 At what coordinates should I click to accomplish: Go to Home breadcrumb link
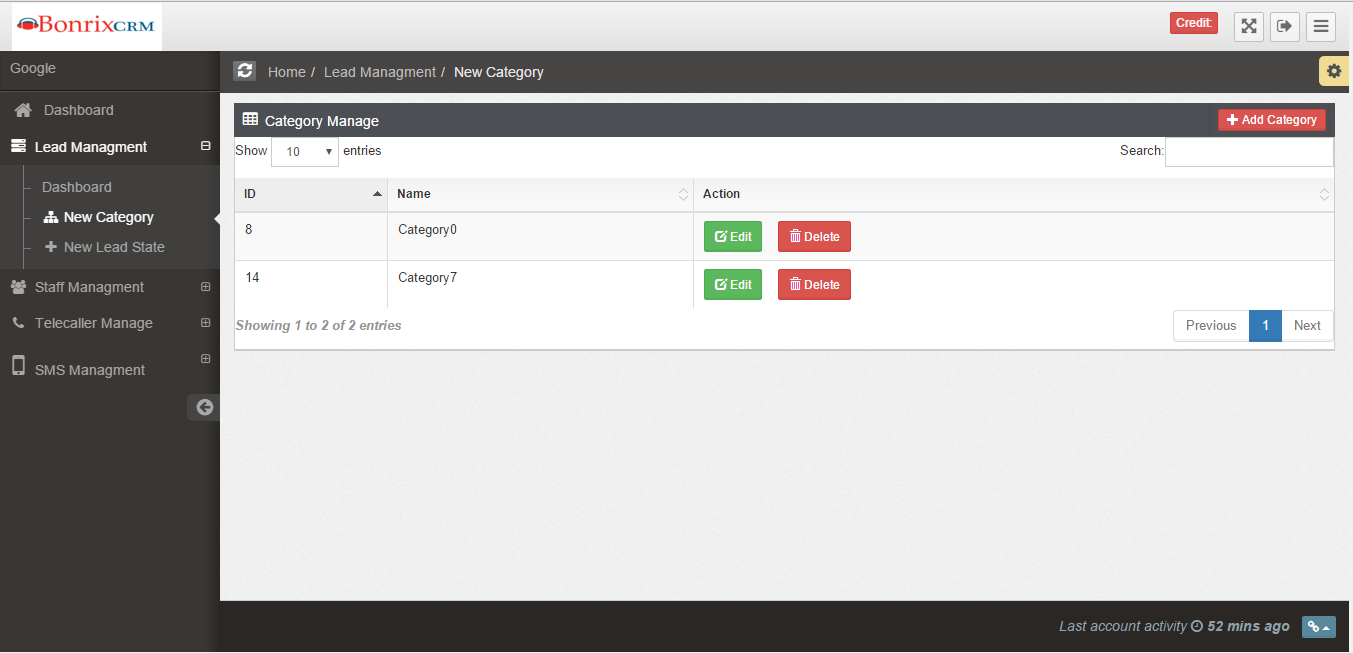coord(287,72)
